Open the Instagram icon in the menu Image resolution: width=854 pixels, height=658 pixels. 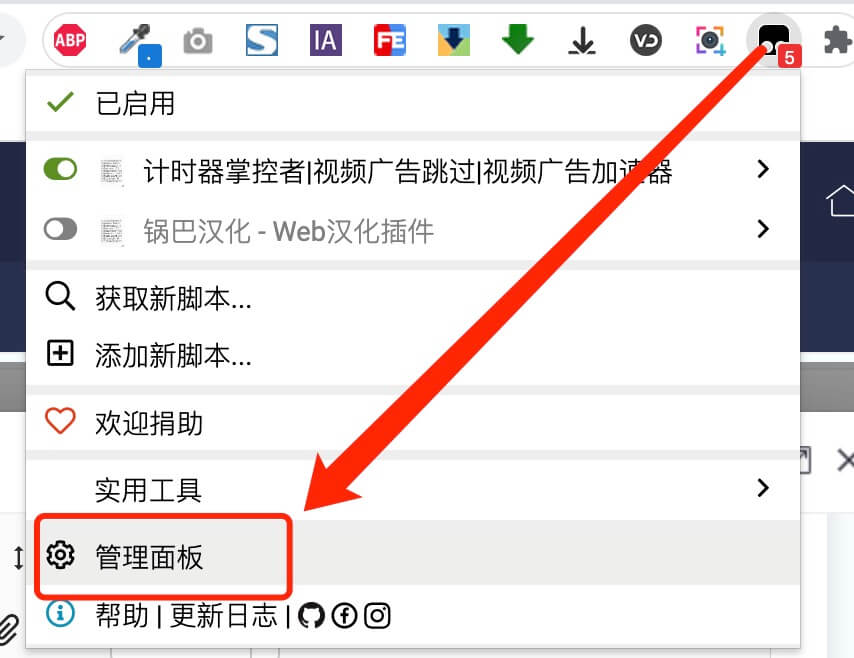tap(377, 617)
